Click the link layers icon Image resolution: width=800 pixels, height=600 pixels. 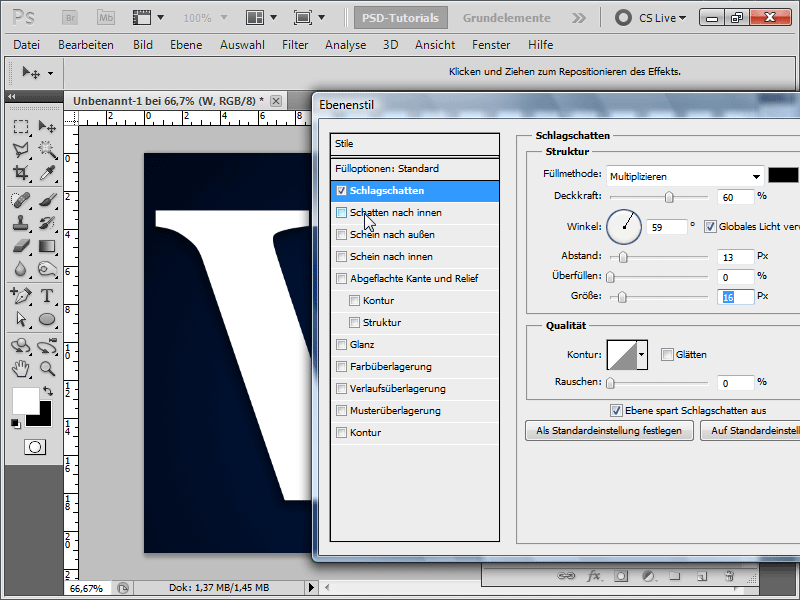(565, 576)
